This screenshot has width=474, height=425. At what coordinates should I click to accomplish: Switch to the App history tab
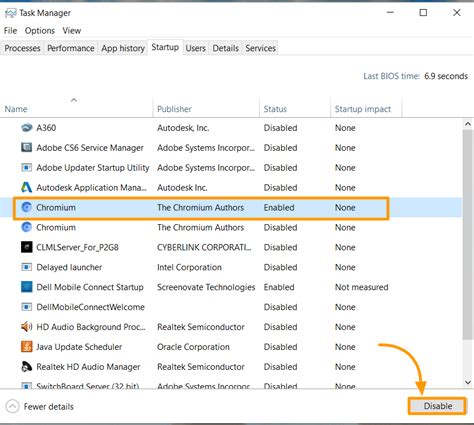pos(123,48)
